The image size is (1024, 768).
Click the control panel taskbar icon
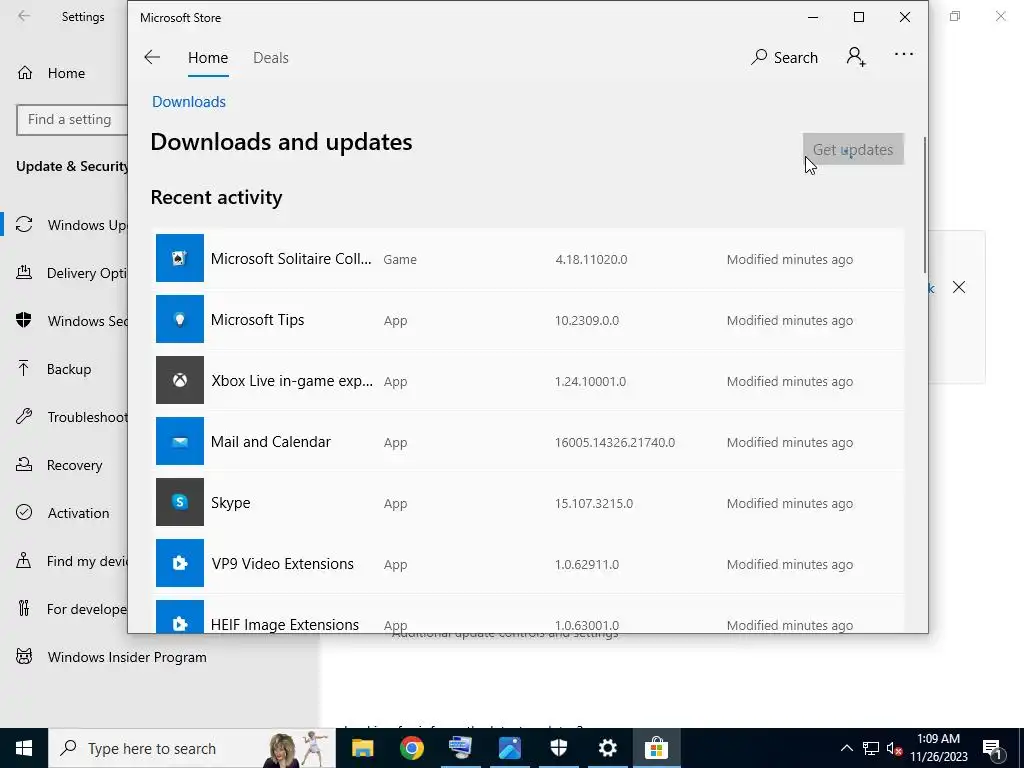(460, 748)
